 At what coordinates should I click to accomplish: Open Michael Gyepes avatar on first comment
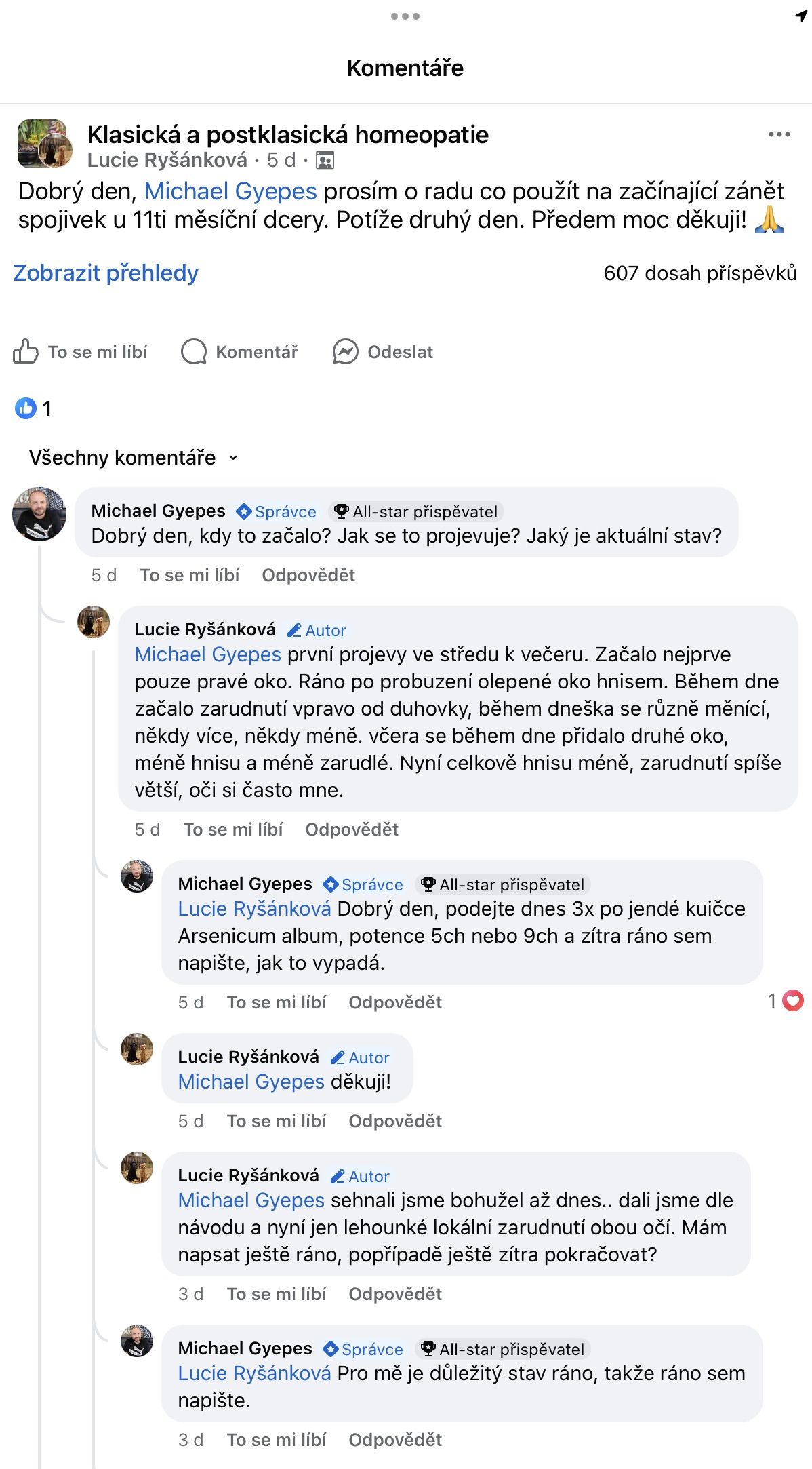click(x=39, y=514)
